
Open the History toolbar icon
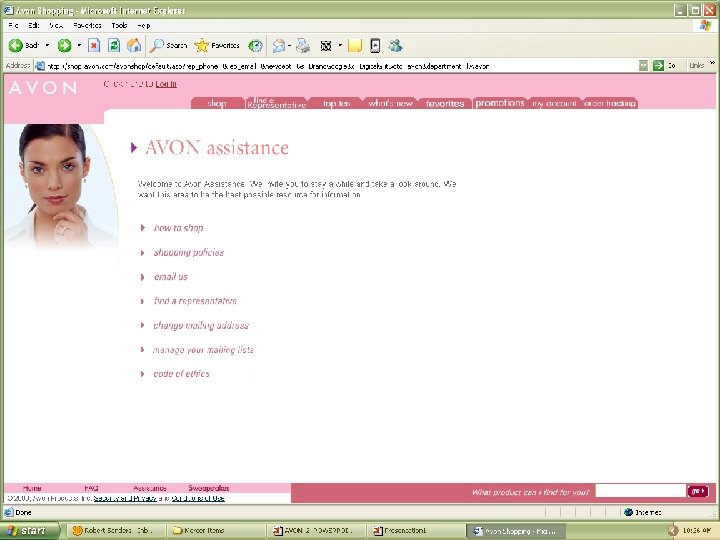pos(255,45)
